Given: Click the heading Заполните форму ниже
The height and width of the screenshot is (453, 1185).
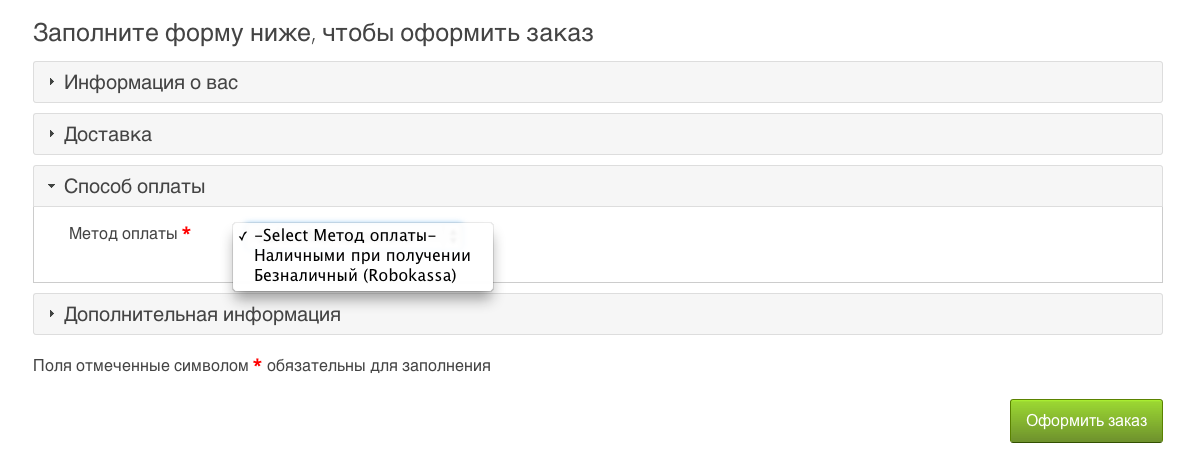Looking at the screenshot, I should click(x=313, y=33).
